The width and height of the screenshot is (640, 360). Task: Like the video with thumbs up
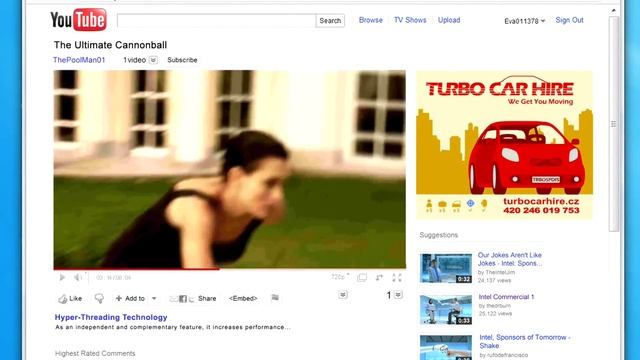click(70, 299)
